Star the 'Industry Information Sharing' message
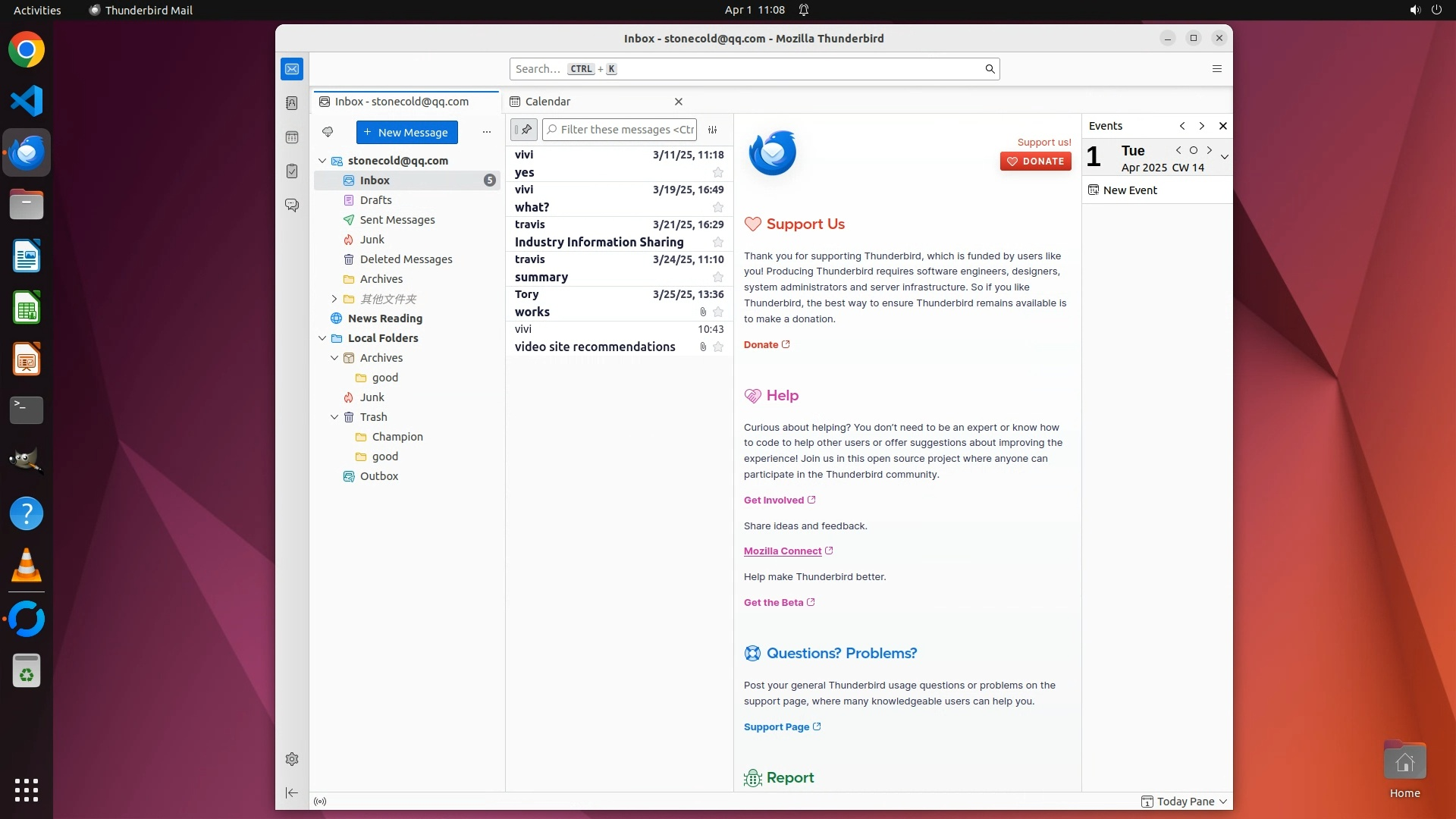This screenshot has width=1456, height=819. point(717,242)
